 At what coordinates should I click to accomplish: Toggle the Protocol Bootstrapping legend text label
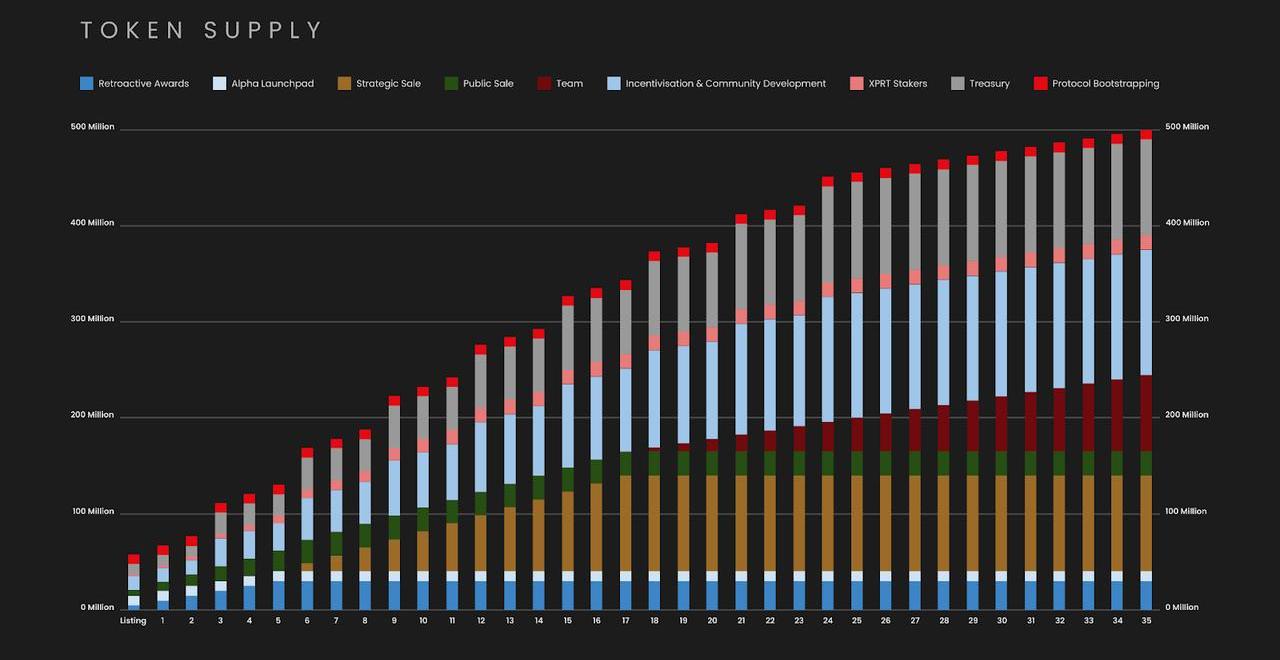(x=1105, y=84)
